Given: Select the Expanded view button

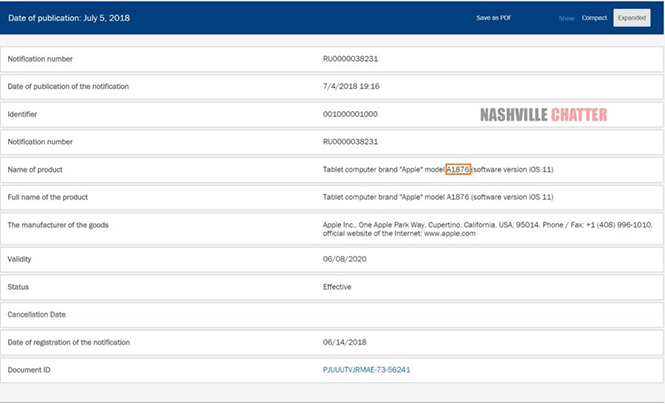Looking at the screenshot, I should point(631,18).
